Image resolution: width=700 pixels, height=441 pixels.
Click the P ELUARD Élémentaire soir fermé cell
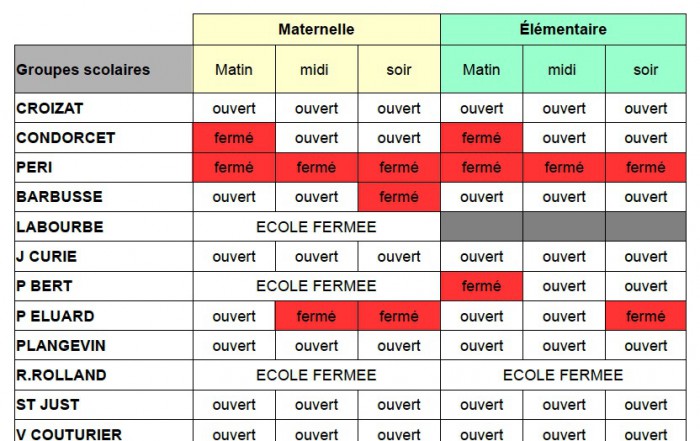(x=646, y=316)
